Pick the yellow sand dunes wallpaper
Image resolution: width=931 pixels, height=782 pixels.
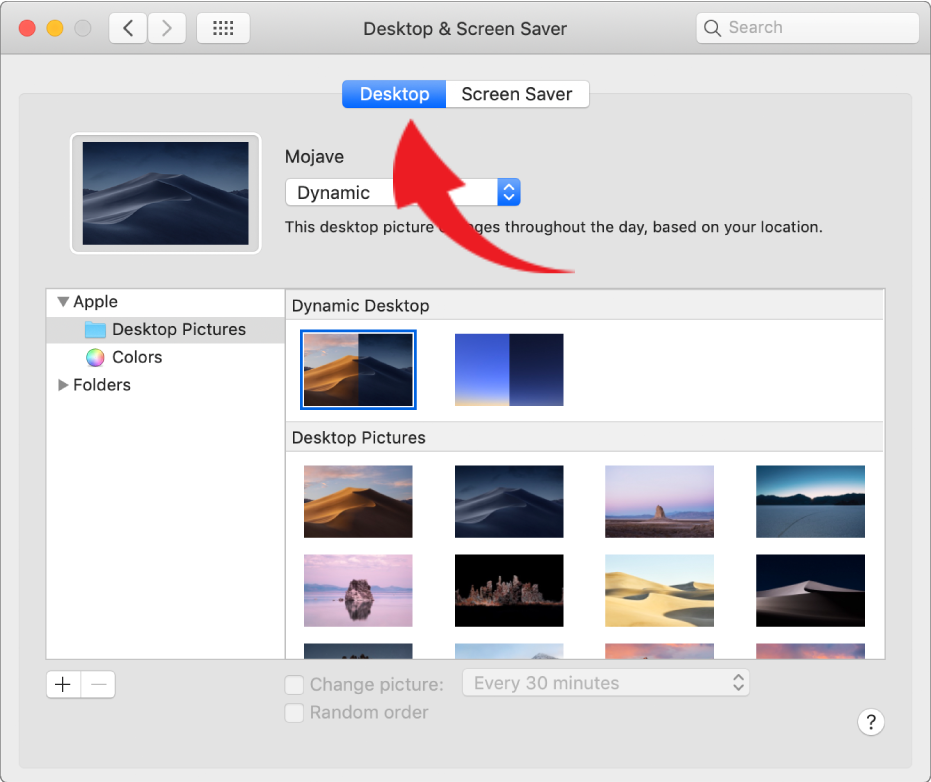pyautogui.click(x=659, y=590)
